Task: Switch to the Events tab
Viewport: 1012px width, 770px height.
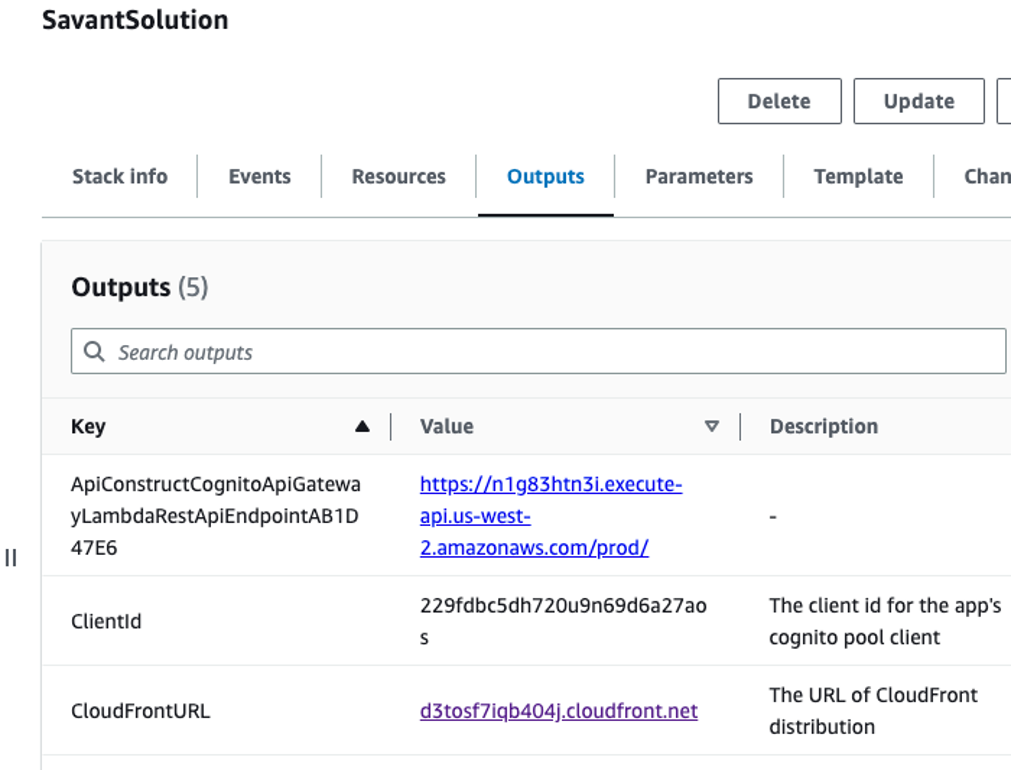Action: coord(259,176)
